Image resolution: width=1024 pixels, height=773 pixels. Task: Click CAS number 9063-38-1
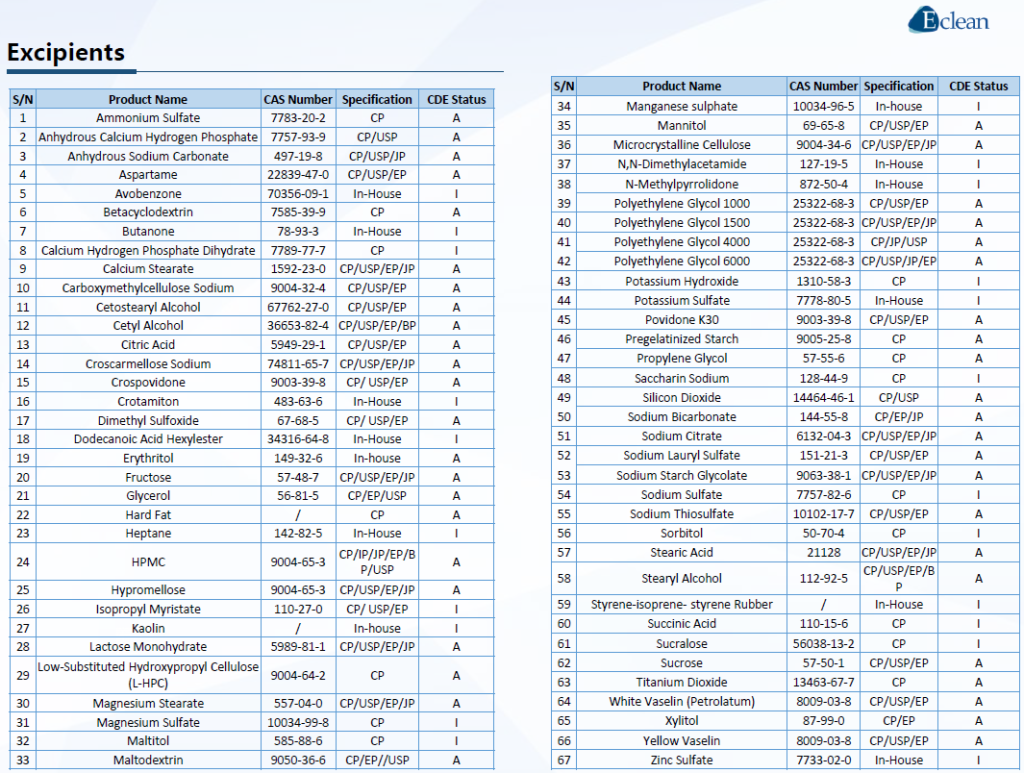point(824,476)
